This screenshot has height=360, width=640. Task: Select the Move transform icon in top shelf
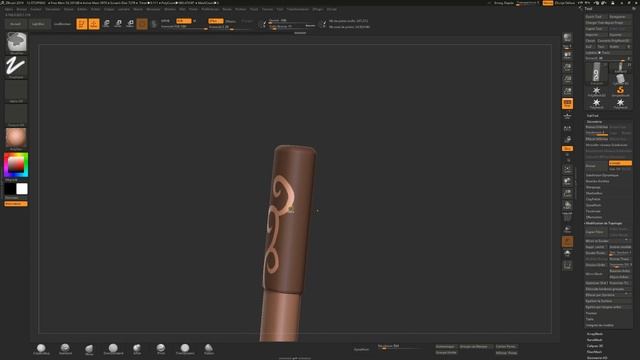coord(106,24)
